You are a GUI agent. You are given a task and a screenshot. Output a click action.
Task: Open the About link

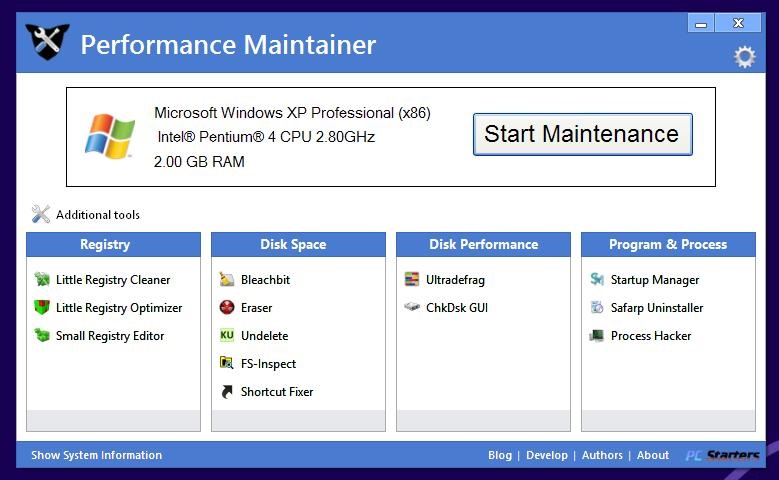(653, 455)
